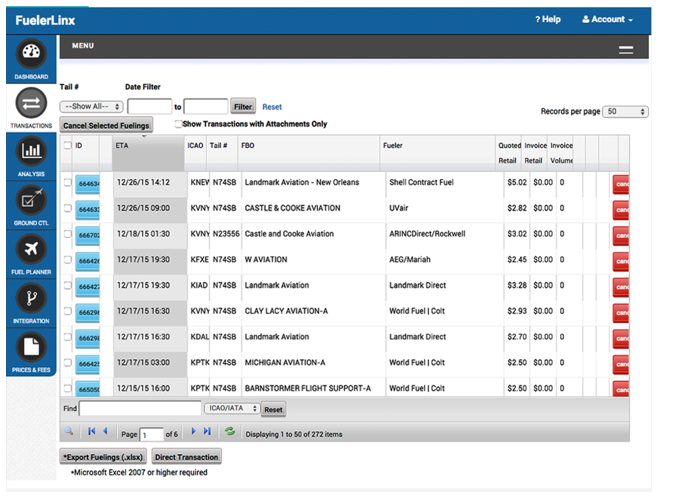This screenshot has width=687, height=499.
Task: Enable Show Transactions with Attachments Only
Action: 179,125
